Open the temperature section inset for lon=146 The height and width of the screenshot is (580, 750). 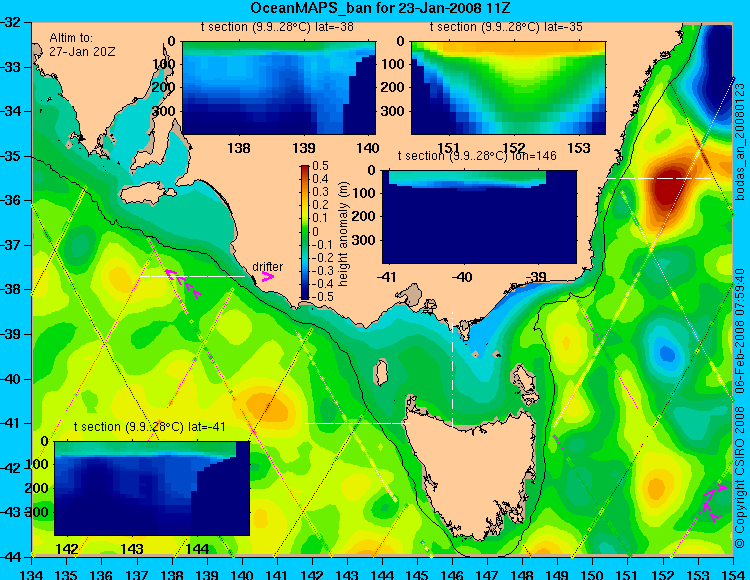point(479,217)
